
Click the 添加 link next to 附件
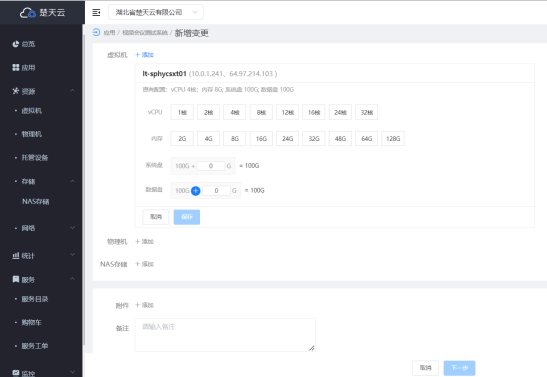click(x=144, y=305)
